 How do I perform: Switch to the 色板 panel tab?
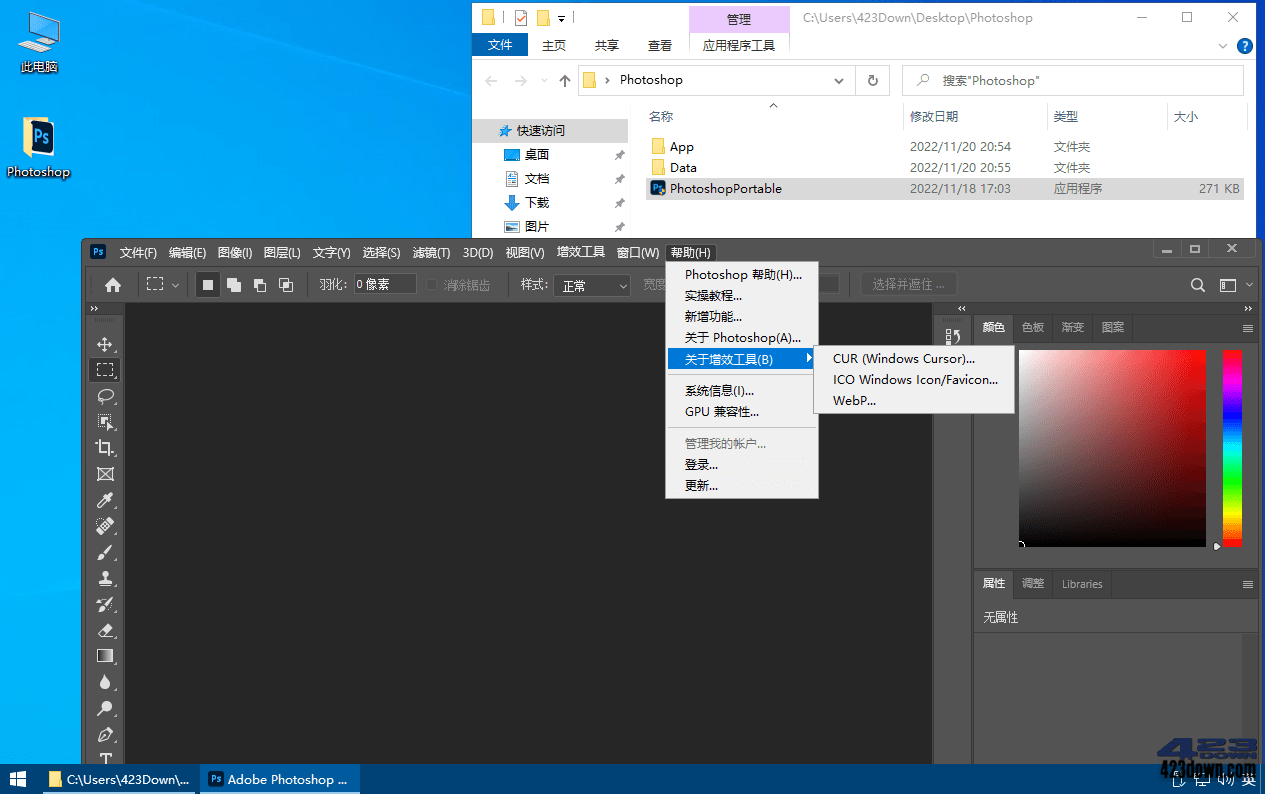pos(1032,327)
